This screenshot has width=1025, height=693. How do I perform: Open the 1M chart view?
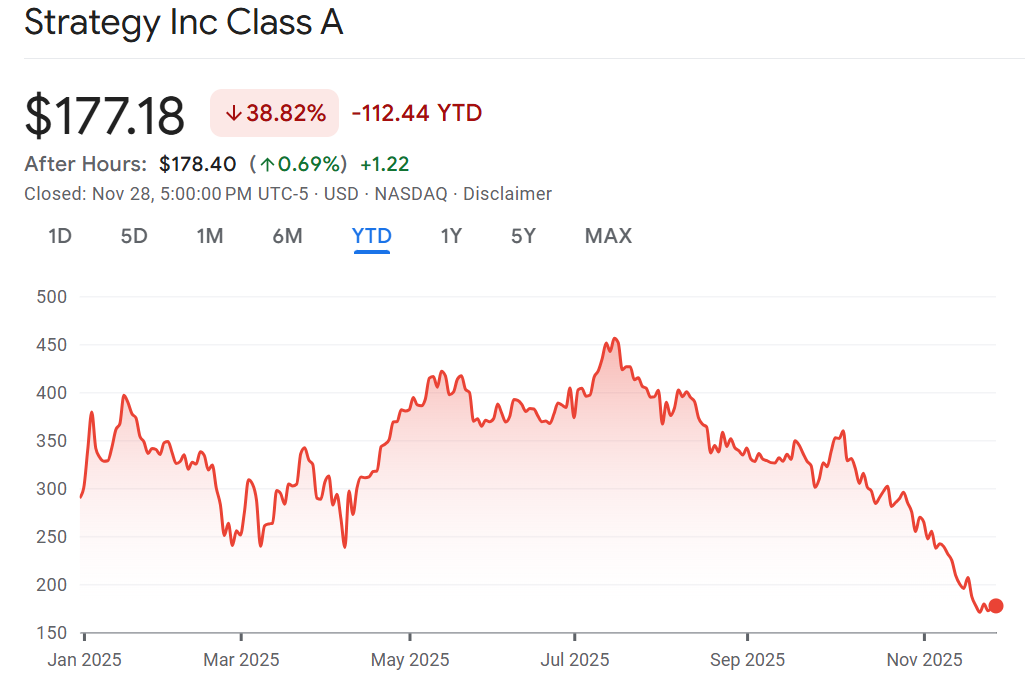[x=210, y=236]
